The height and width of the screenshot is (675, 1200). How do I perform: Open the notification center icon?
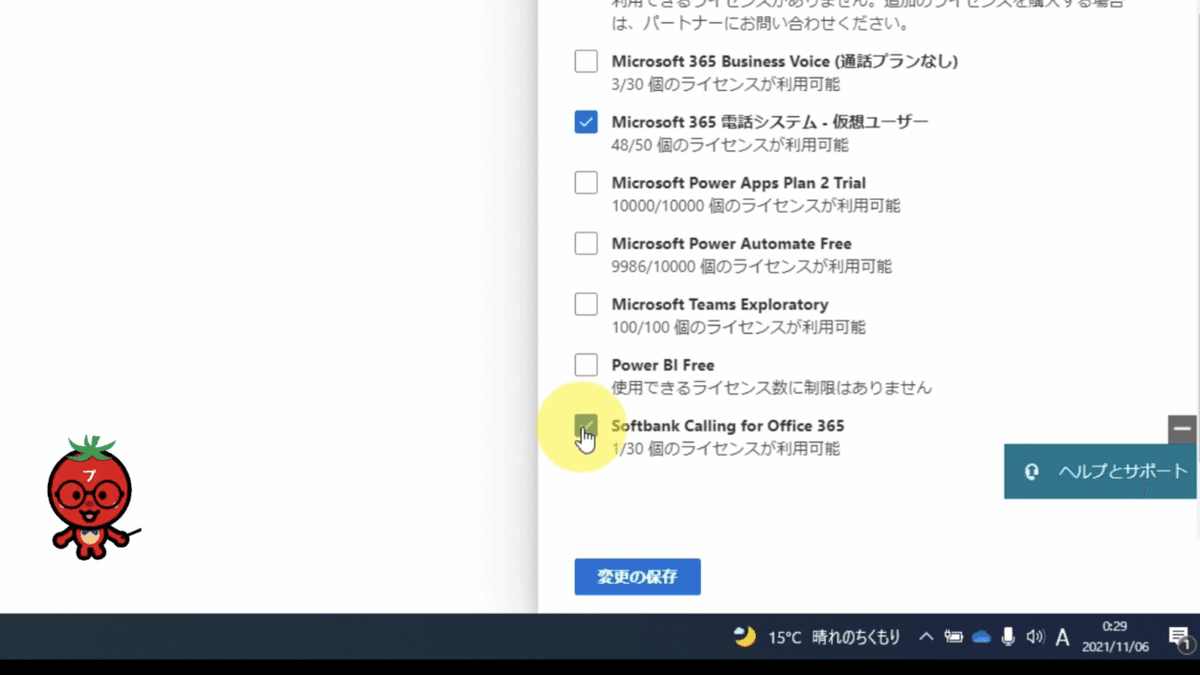pyautogui.click(x=1179, y=637)
